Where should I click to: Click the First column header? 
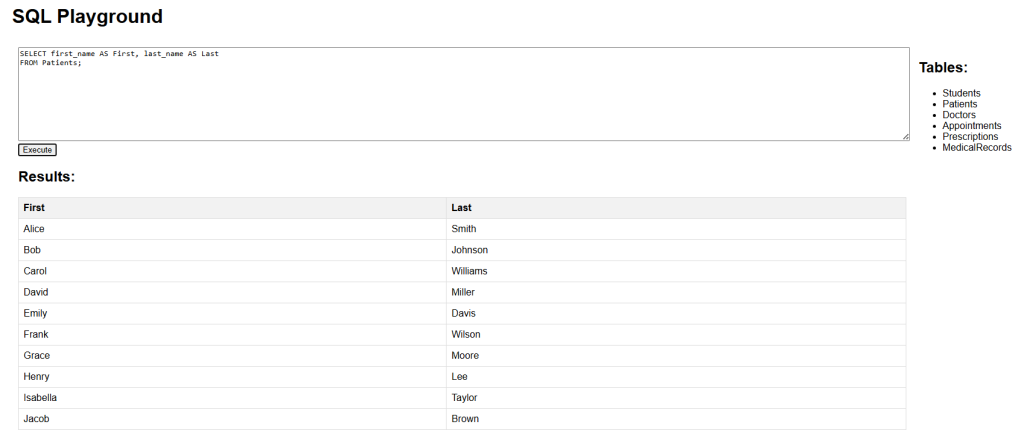tap(232, 208)
